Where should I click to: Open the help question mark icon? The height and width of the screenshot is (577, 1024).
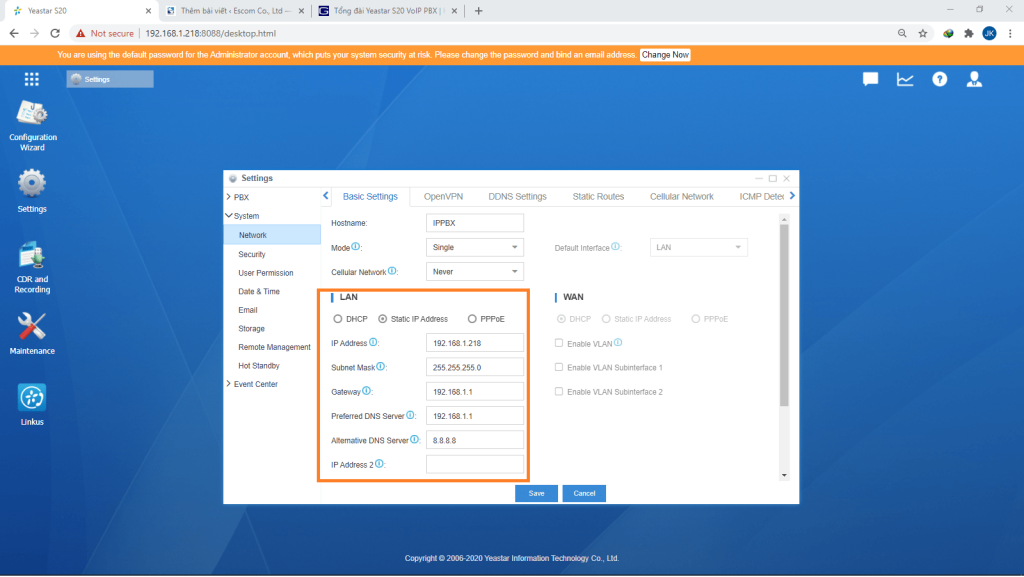click(x=940, y=79)
